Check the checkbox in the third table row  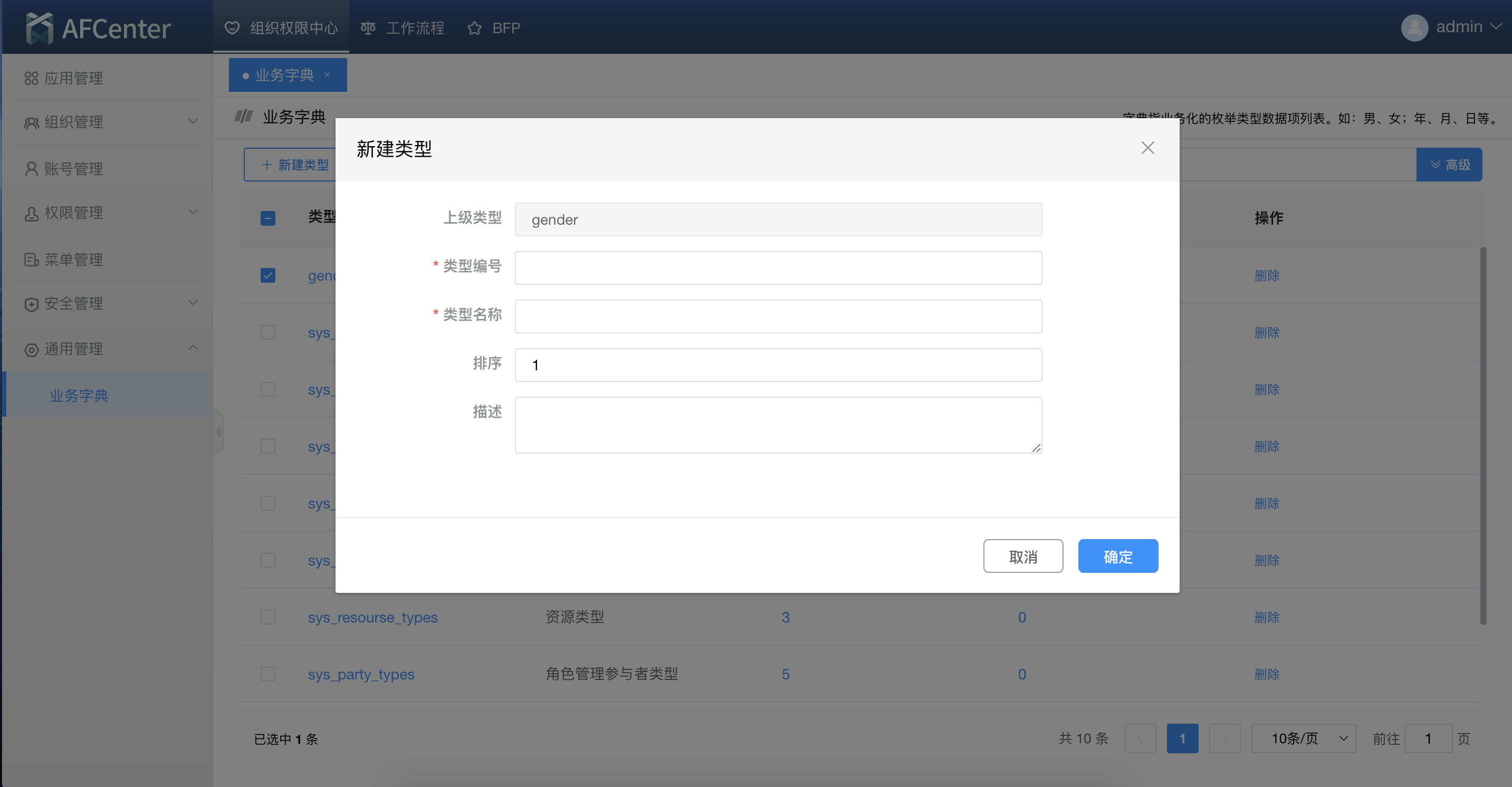click(267, 389)
